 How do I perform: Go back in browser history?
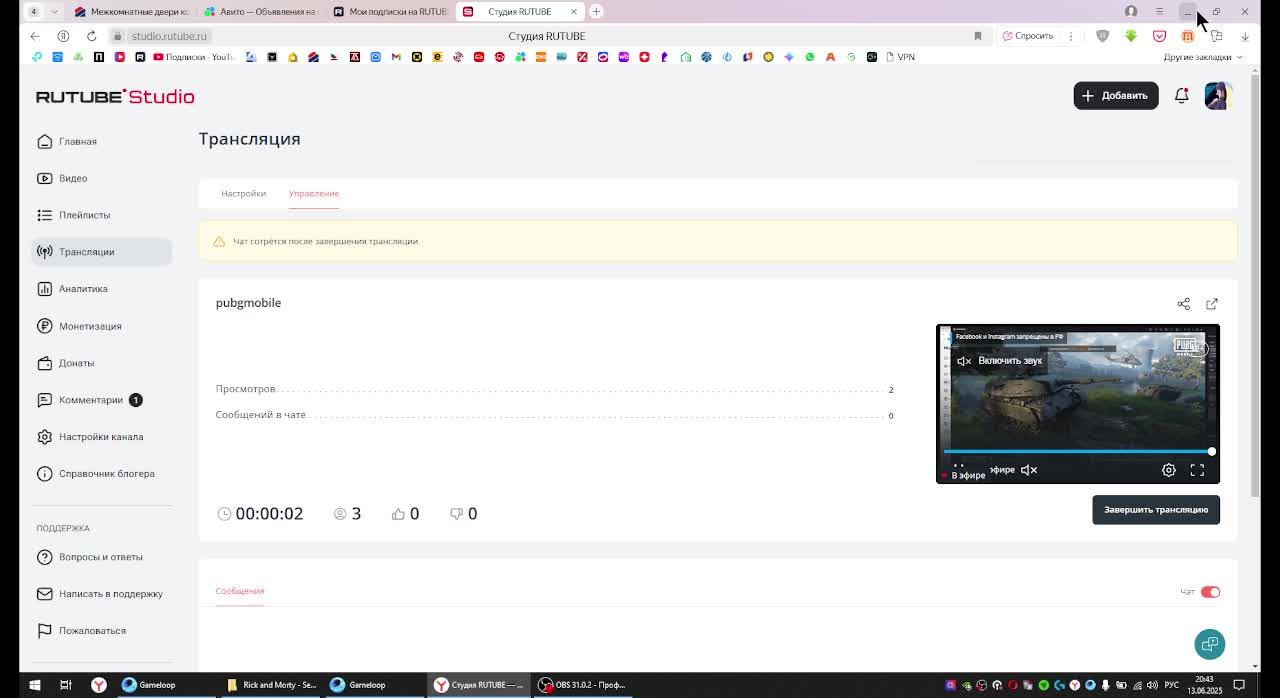[x=35, y=36]
